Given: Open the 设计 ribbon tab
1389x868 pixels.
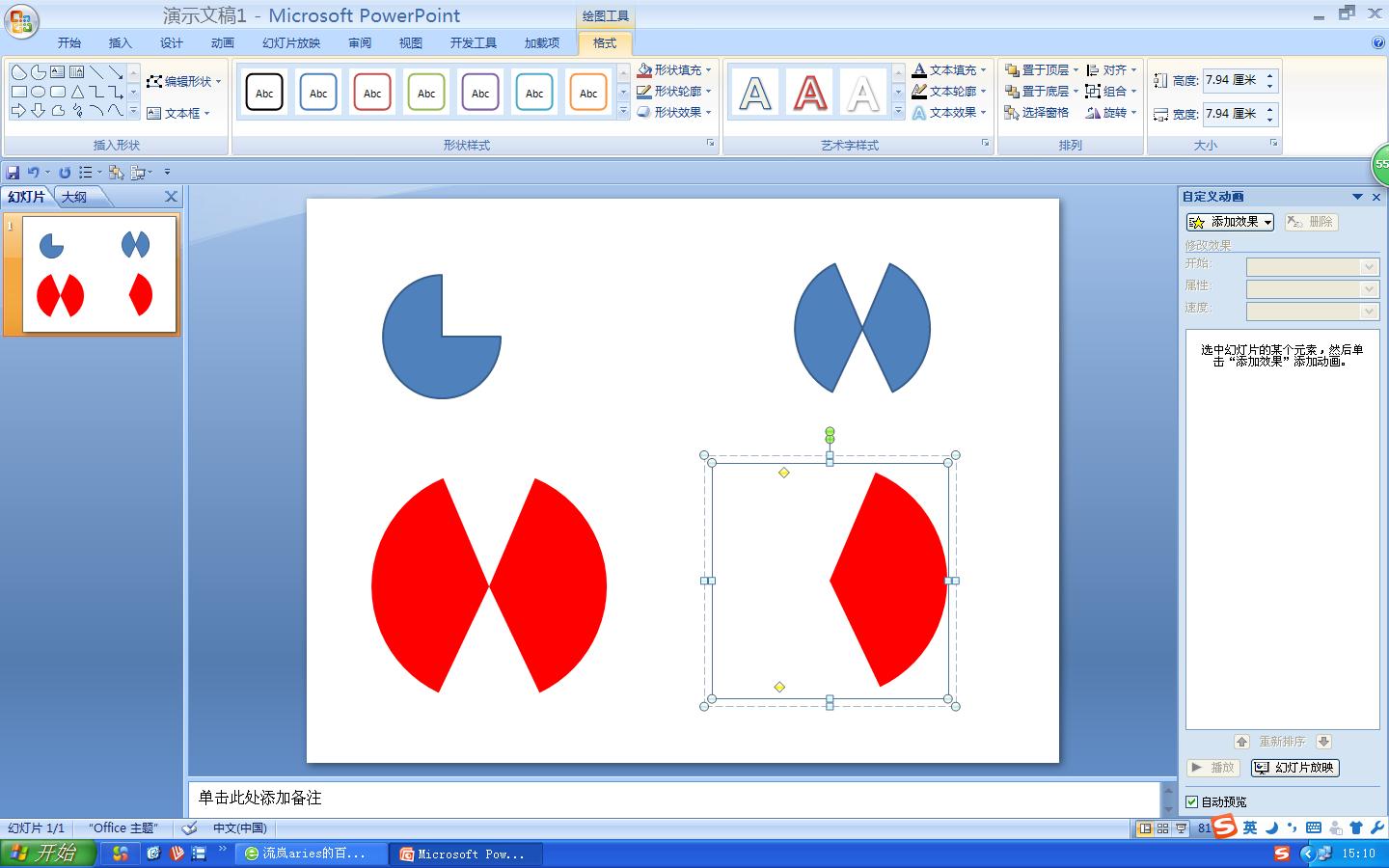Looking at the screenshot, I should pos(172,42).
